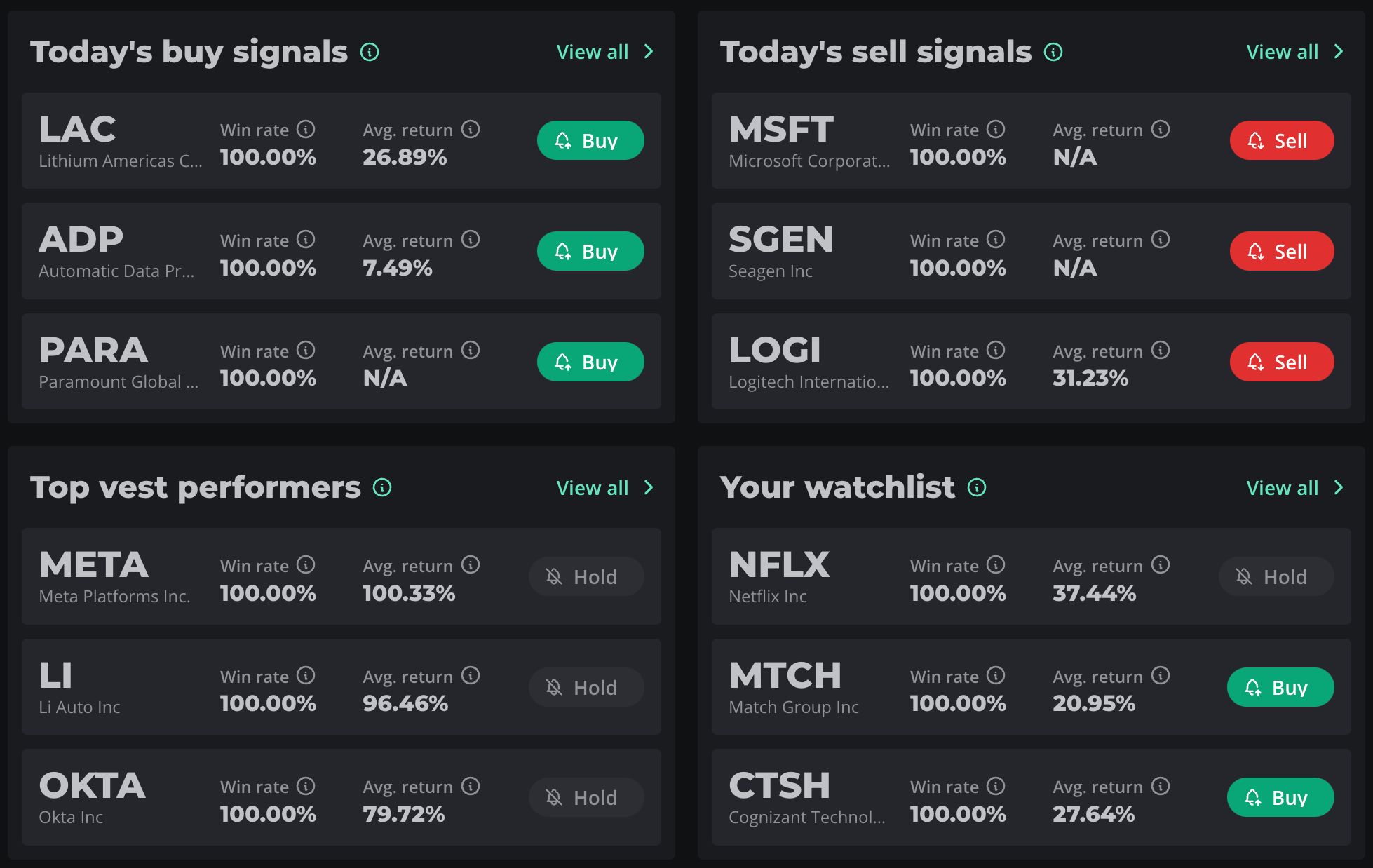
Task: Toggle the Buy alert for MTCH
Action: pos(1280,687)
